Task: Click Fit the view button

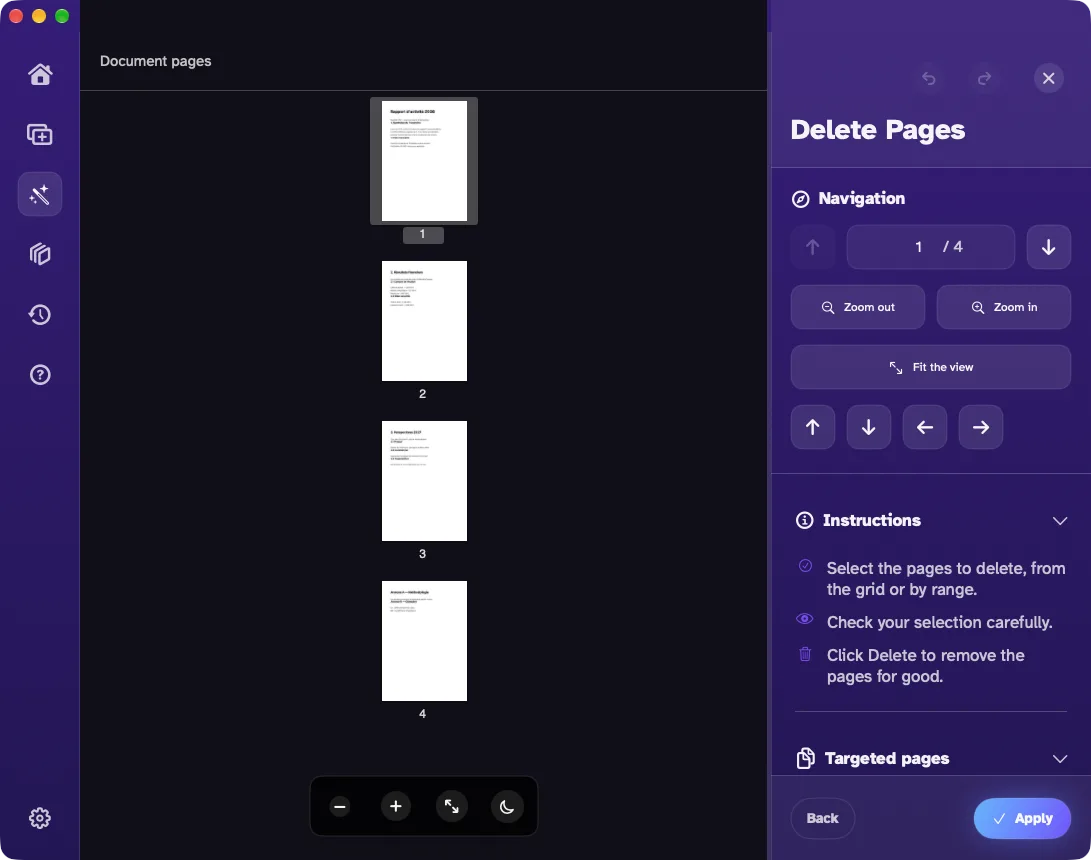Action: (931, 367)
